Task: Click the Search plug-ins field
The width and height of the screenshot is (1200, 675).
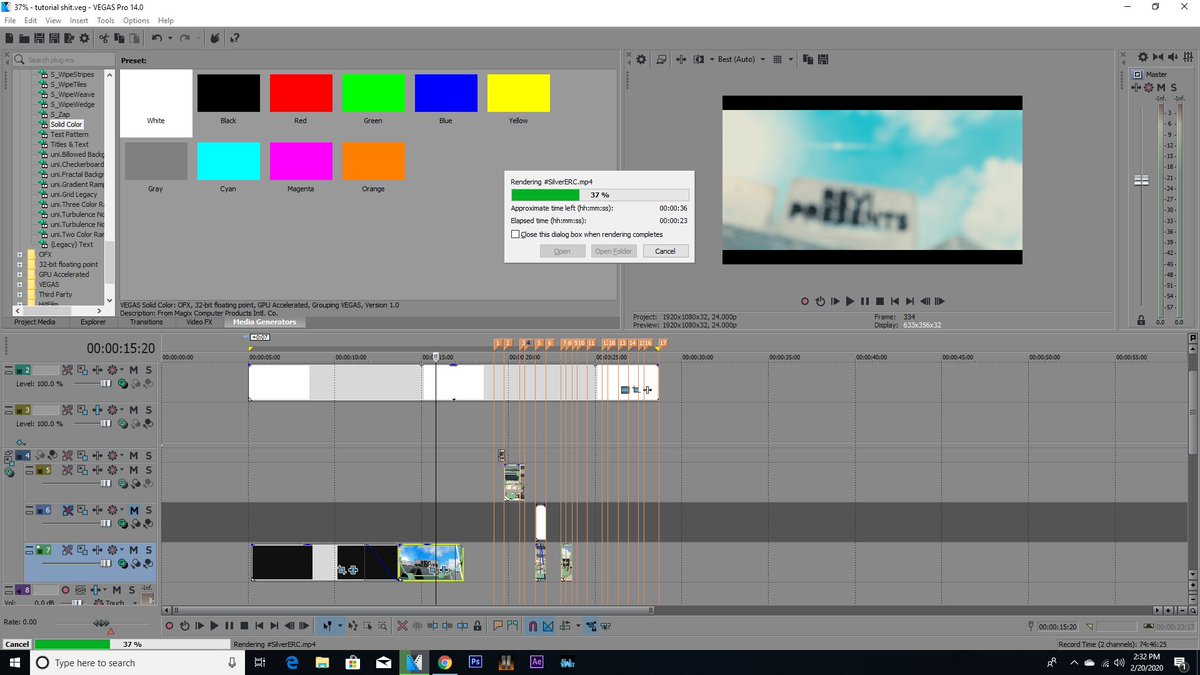Action: (65, 60)
